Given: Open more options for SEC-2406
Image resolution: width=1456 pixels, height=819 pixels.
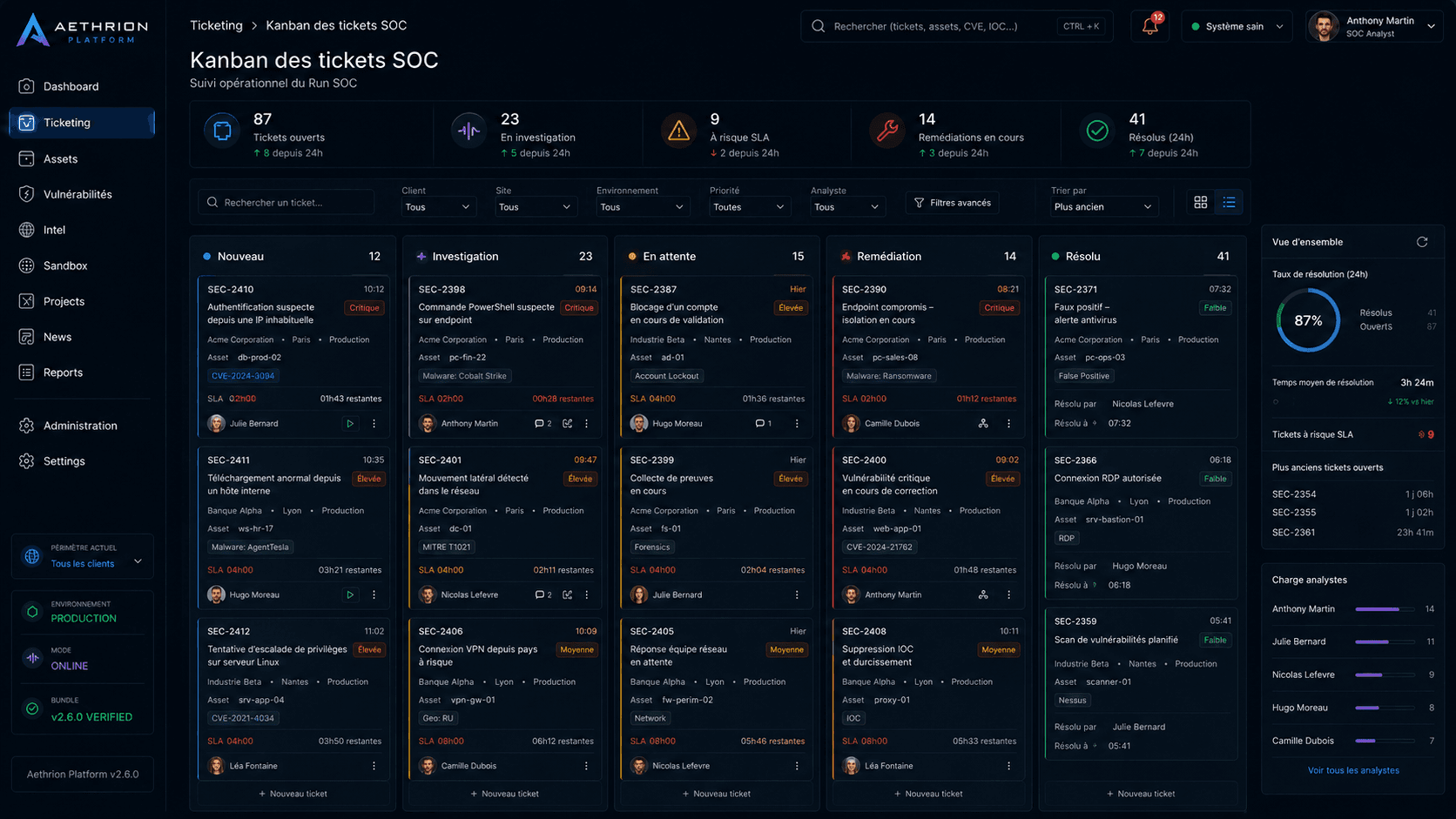Looking at the screenshot, I should 586,766.
